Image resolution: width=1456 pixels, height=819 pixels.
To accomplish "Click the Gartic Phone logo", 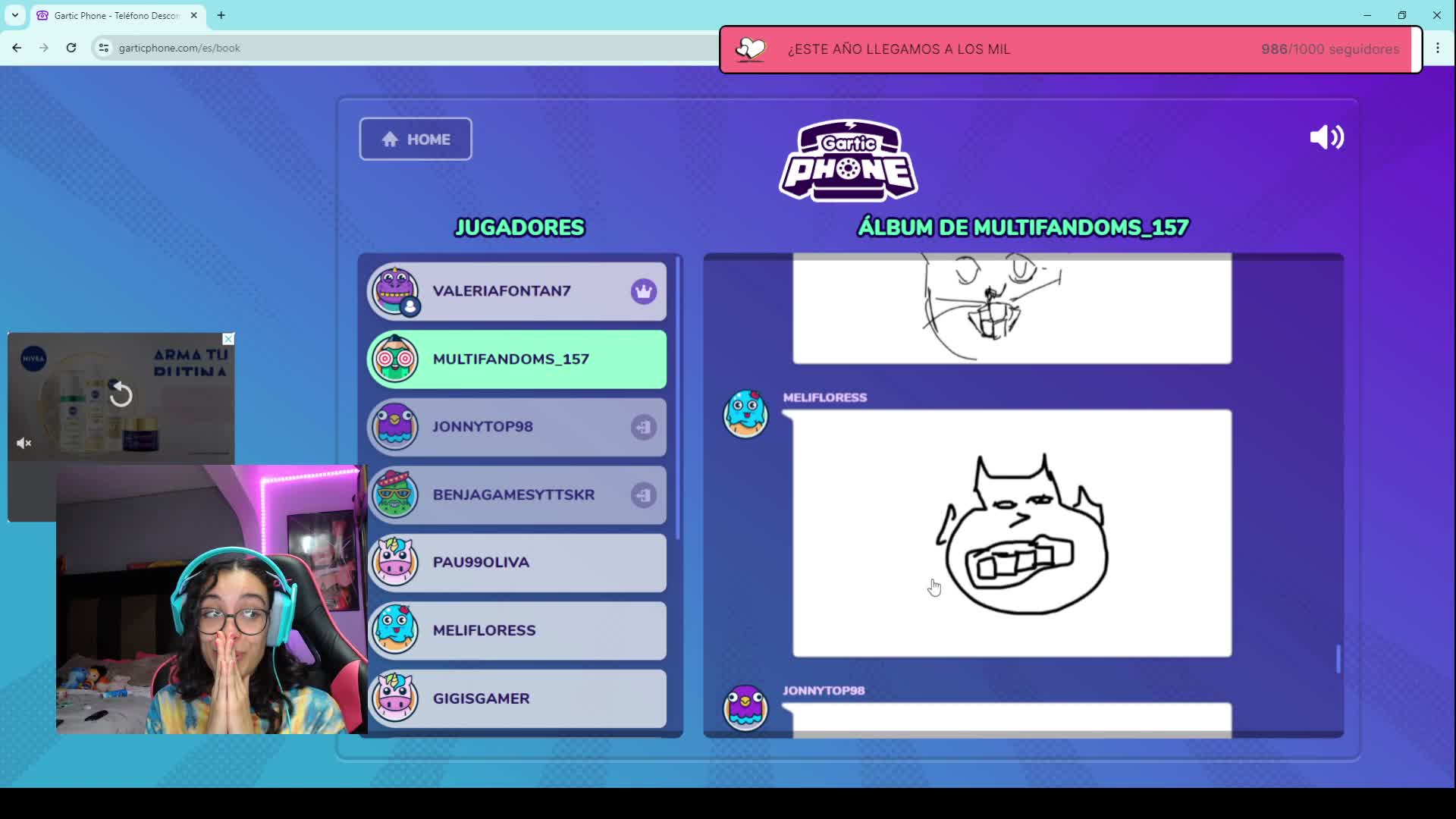I will coord(849,160).
